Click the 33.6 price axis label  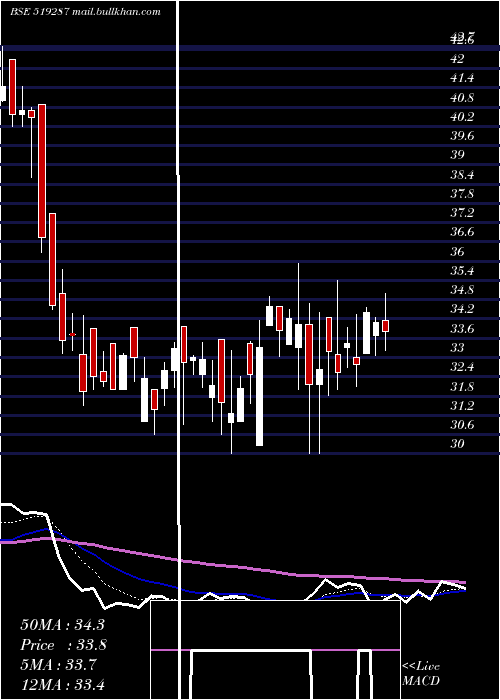[x=462, y=329]
